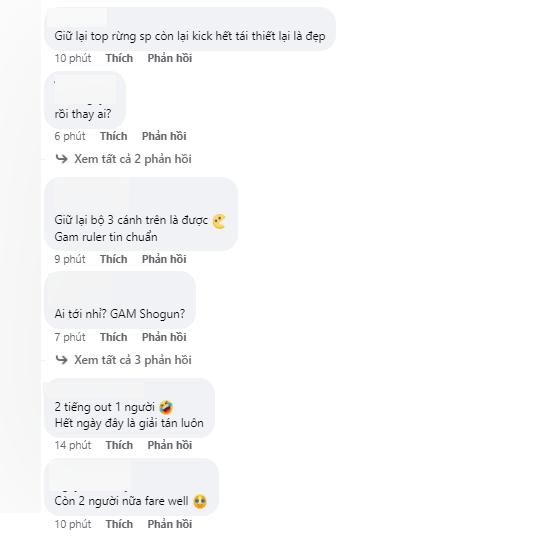Open the '14 phút' timestamp link
This screenshot has width=556, height=536.
tap(73, 445)
